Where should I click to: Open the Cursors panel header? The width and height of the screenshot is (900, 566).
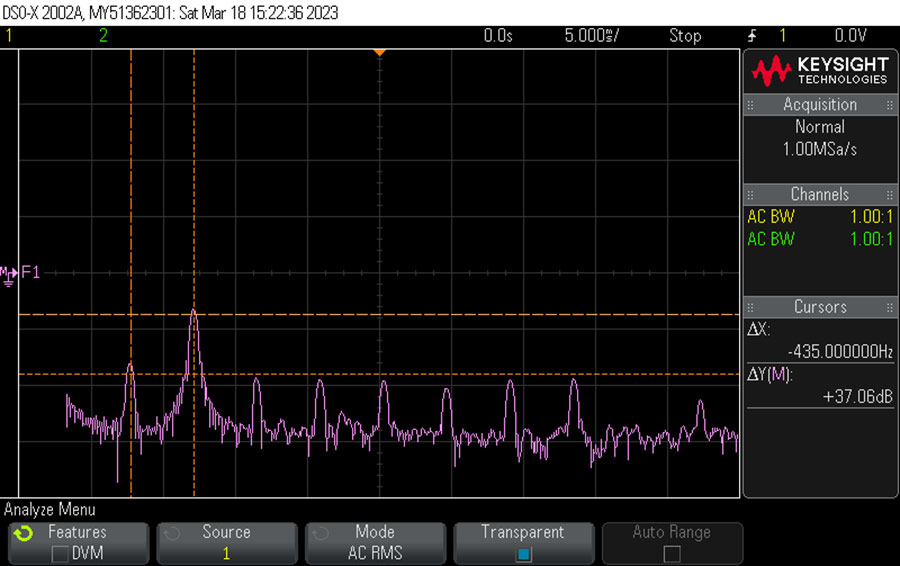click(820, 307)
